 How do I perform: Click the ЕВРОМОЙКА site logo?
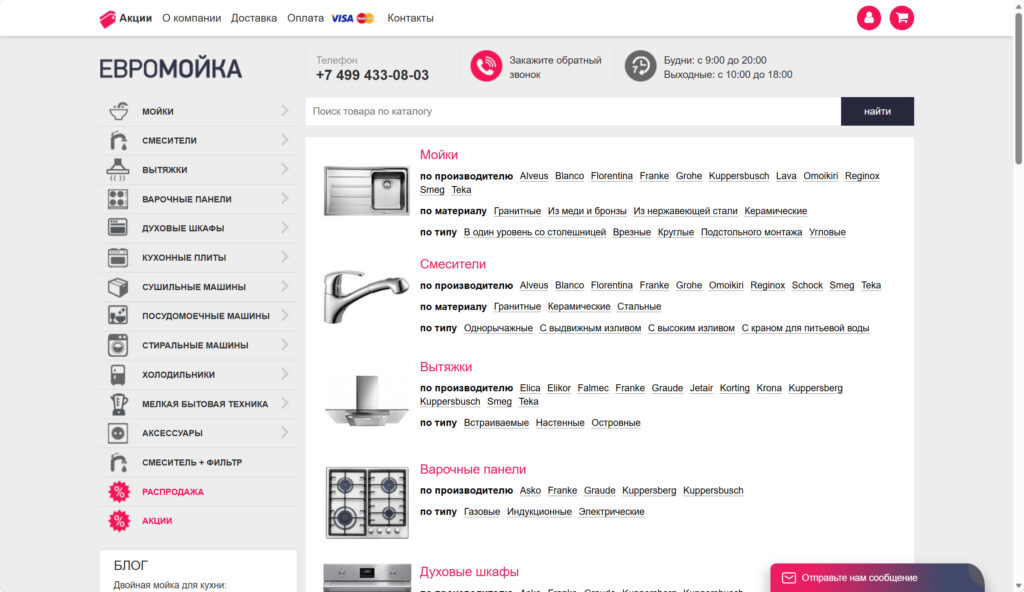click(x=170, y=69)
